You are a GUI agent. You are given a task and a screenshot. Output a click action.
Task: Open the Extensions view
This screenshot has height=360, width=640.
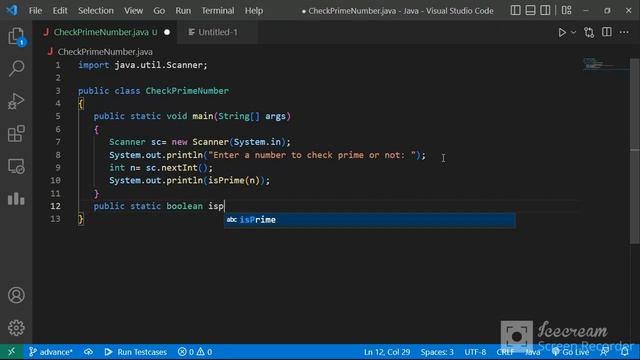[16, 133]
